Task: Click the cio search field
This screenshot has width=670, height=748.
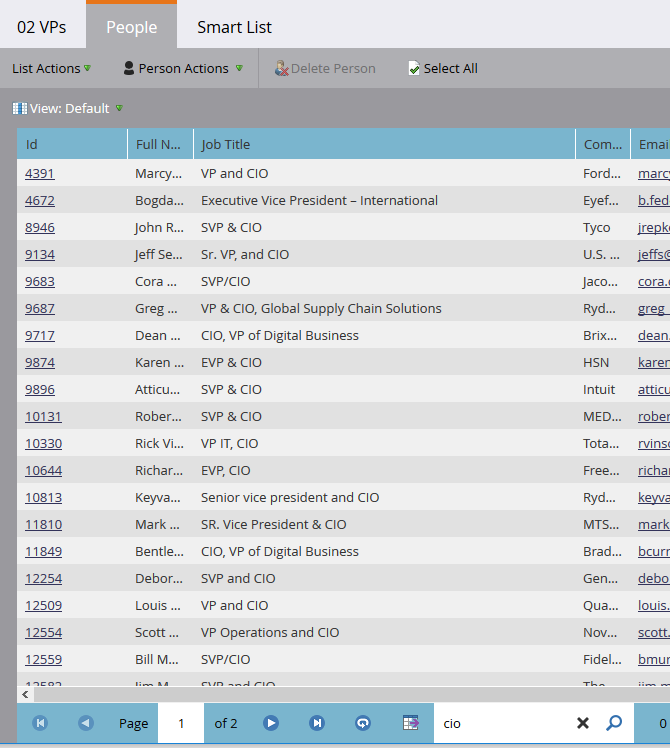Action: point(503,723)
